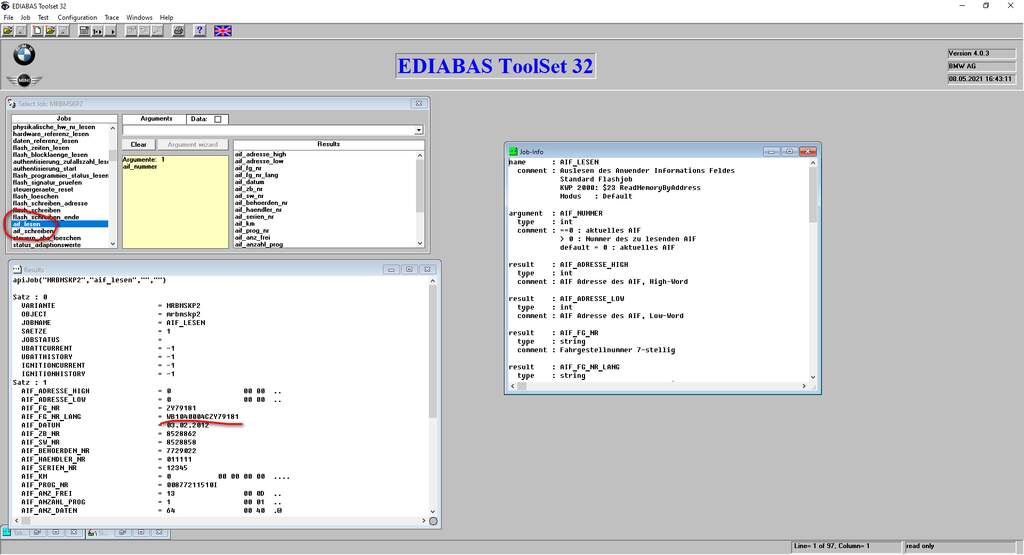Toggle the Data checkbox
Image resolution: width=1024 pixels, height=555 pixels.
(x=218, y=120)
